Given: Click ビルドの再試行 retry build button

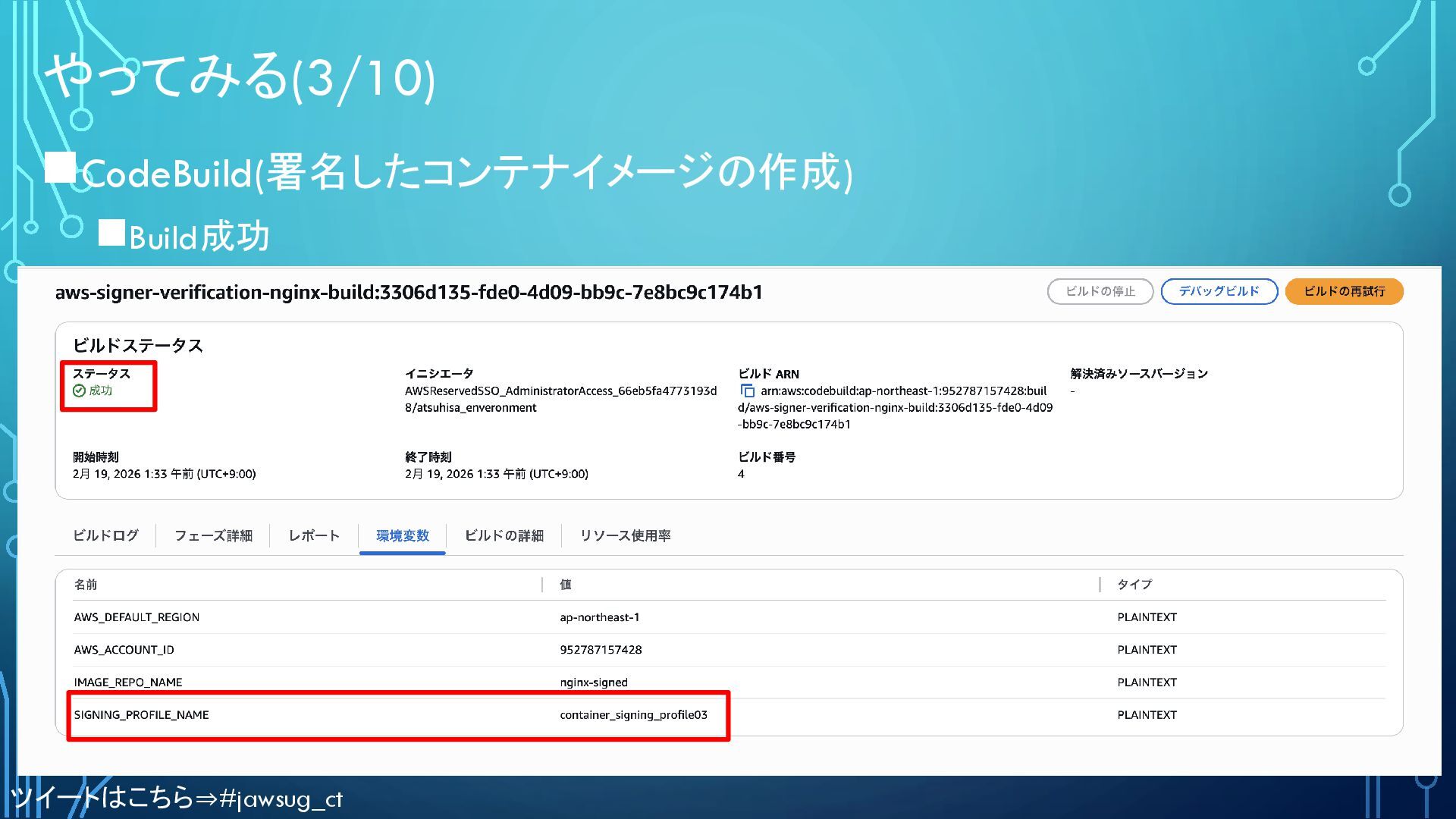Looking at the screenshot, I should click(1344, 291).
